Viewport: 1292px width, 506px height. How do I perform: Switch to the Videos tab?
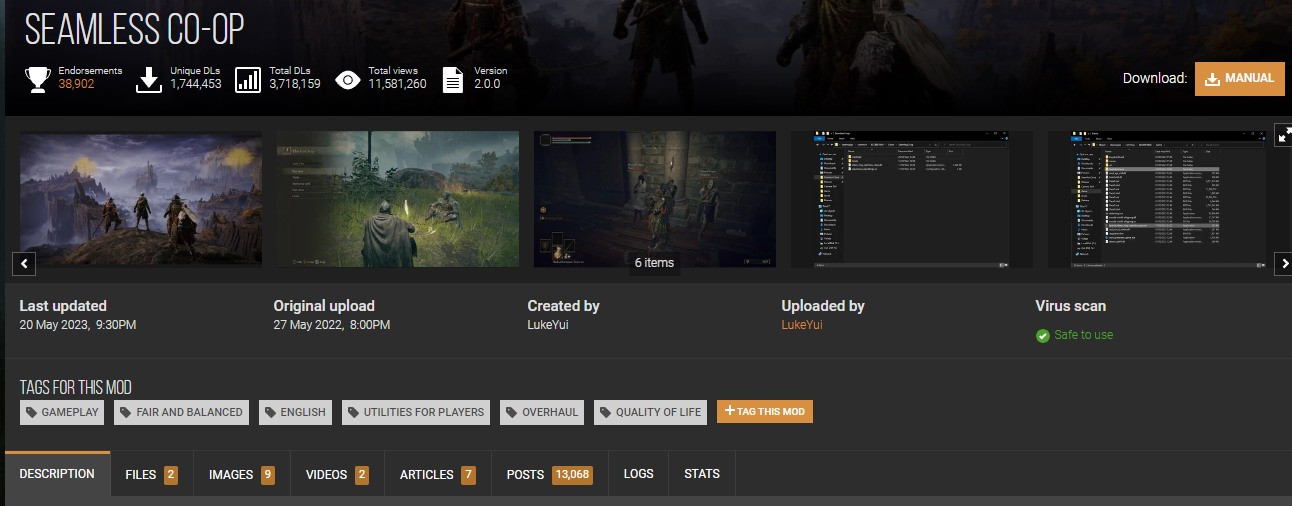[x=337, y=474]
